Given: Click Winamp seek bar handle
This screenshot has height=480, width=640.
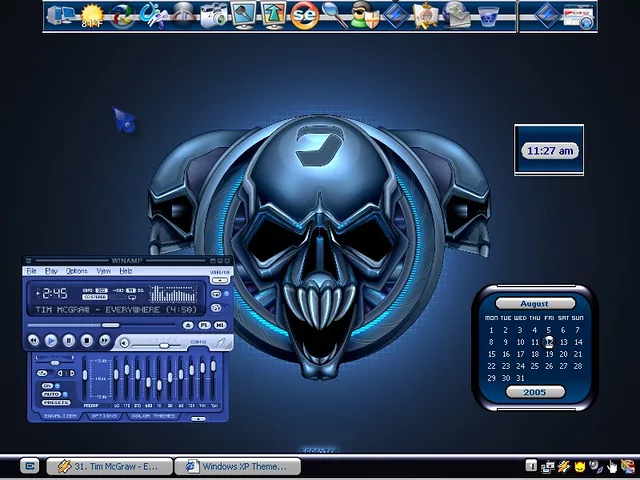Looking at the screenshot, I should [110, 325].
